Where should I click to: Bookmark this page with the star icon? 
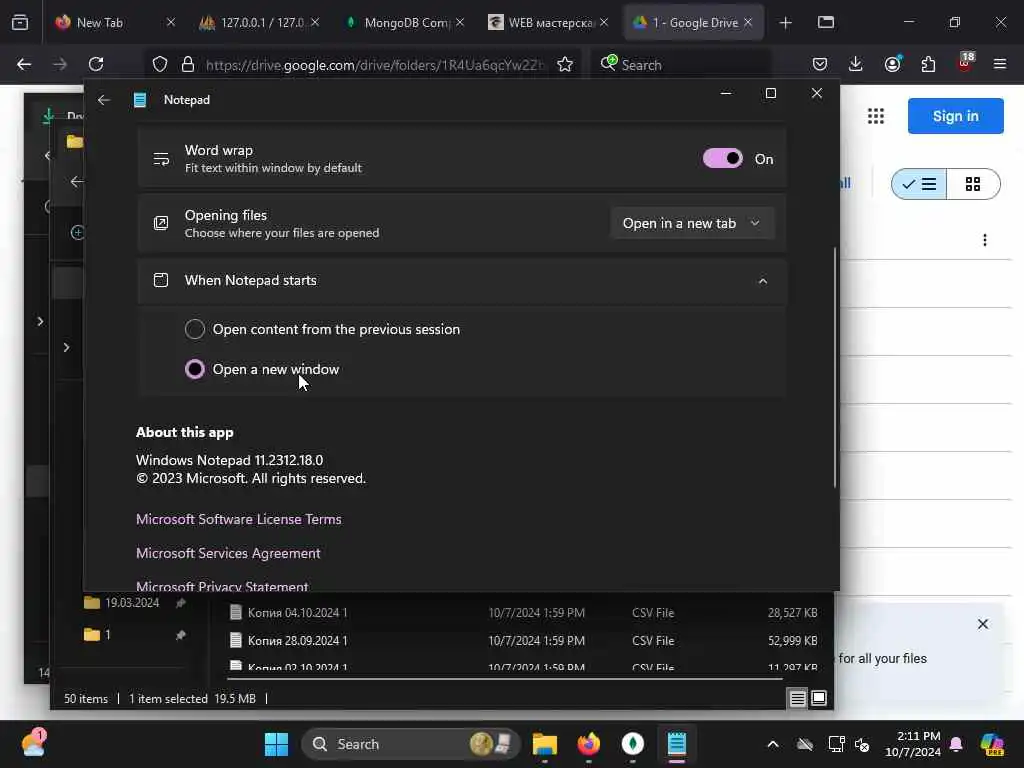tap(565, 64)
